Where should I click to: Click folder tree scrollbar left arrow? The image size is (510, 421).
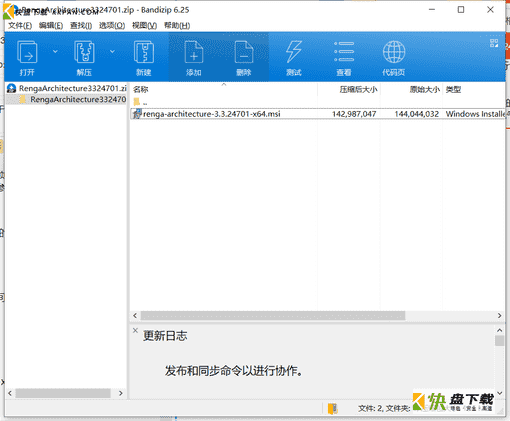[x=10, y=393]
